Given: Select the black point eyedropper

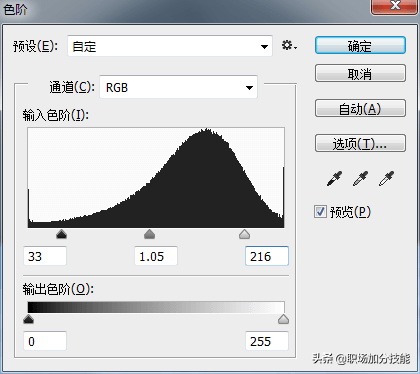Looking at the screenshot, I should point(334,179).
